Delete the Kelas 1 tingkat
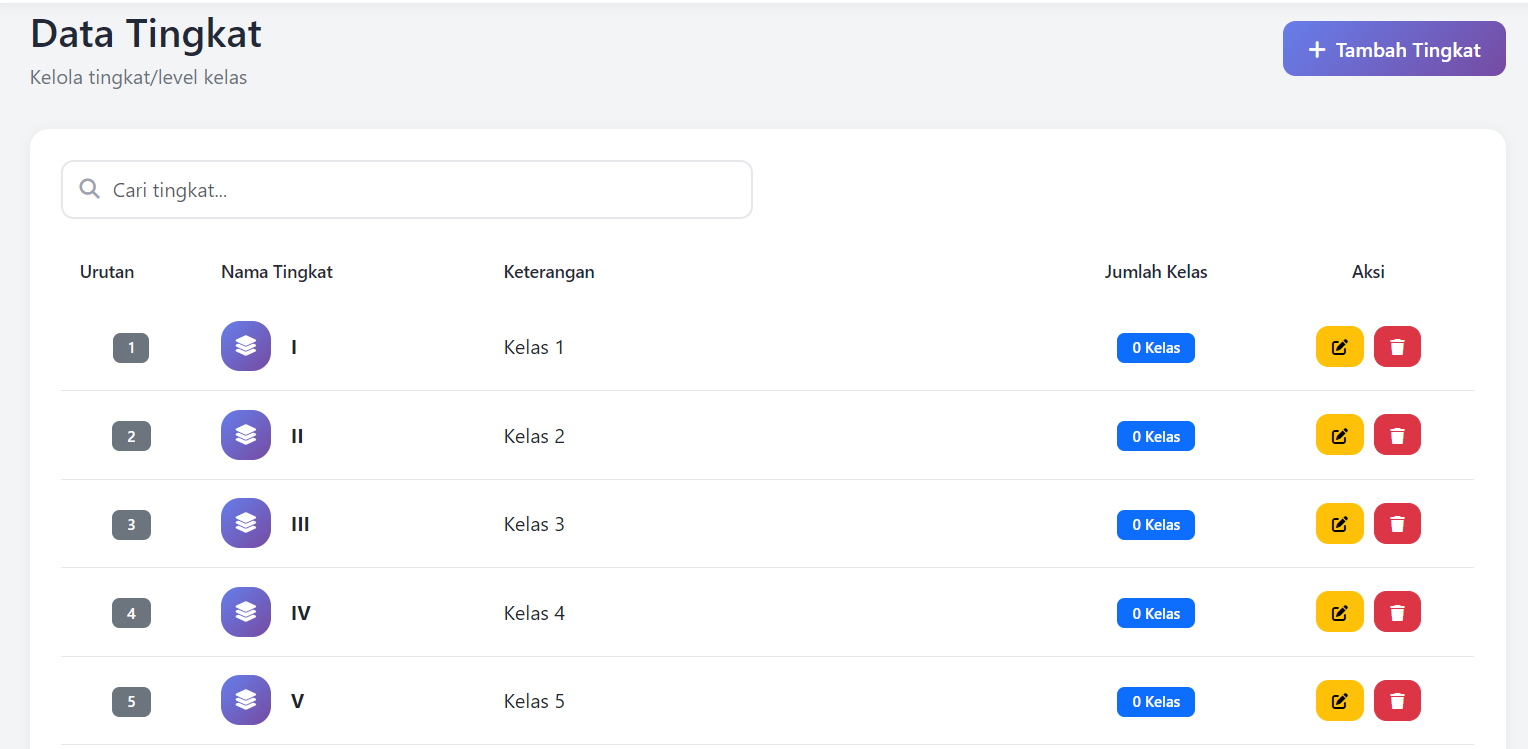This screenshot has height=749, width=1528. click(1397, 347)
